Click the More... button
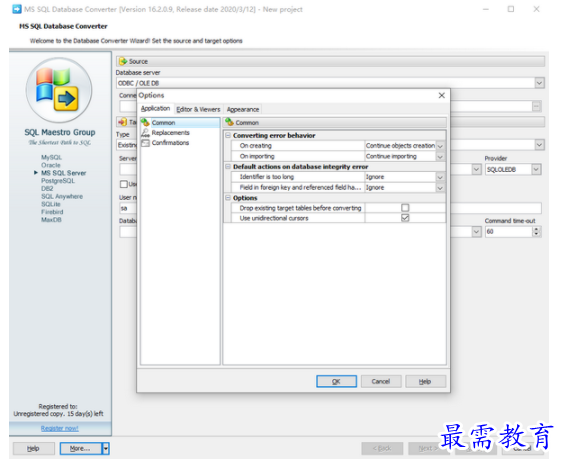 [x=80, y=448]
